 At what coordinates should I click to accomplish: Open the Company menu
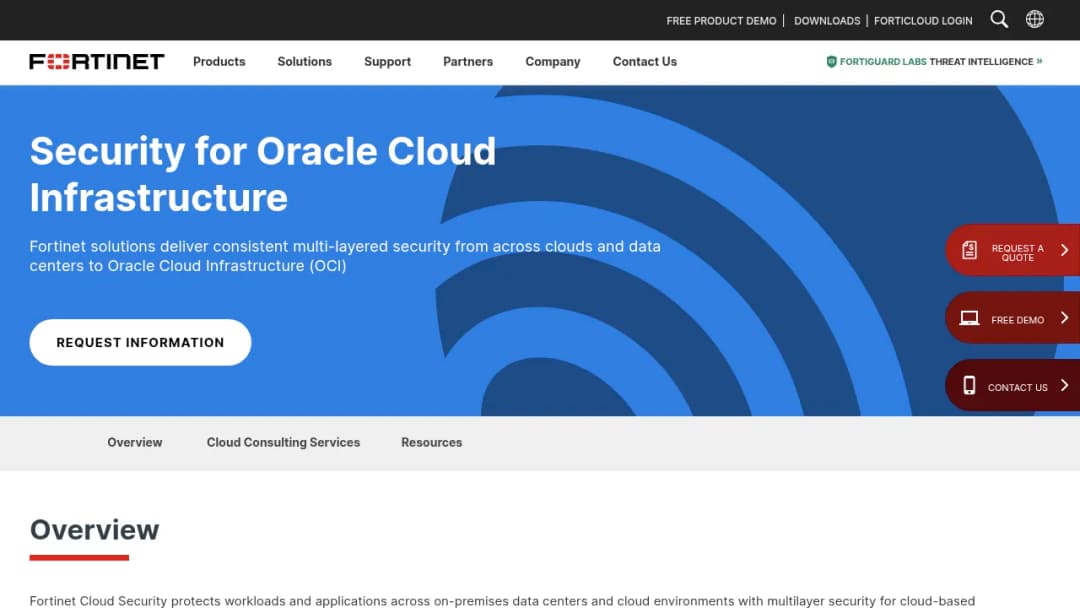(x=552, y=61)
